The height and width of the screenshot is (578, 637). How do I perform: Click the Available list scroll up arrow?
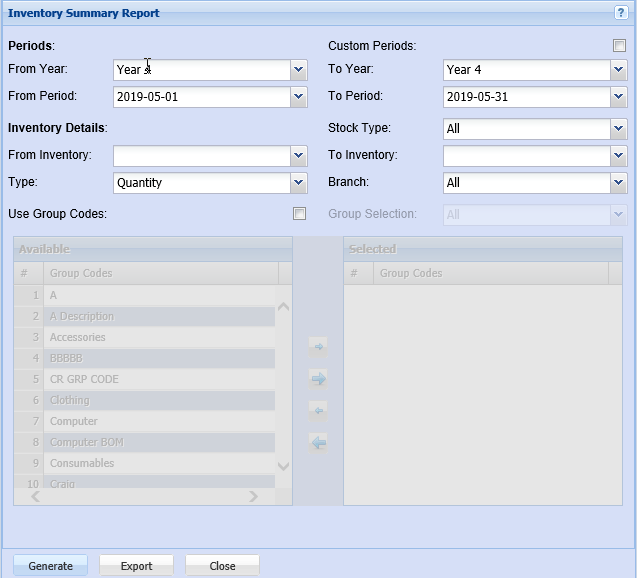pyautogui.click(x=283, y=306)
